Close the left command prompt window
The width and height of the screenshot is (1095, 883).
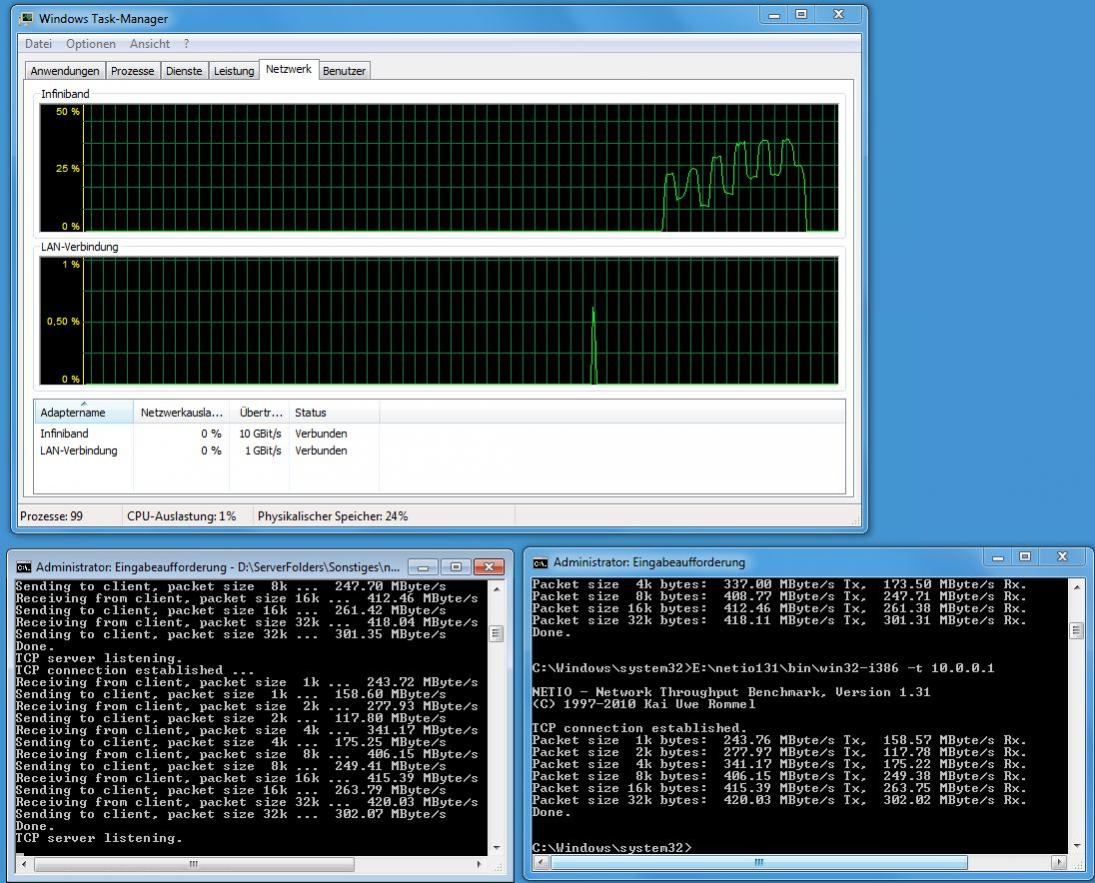tap(489, 567)
